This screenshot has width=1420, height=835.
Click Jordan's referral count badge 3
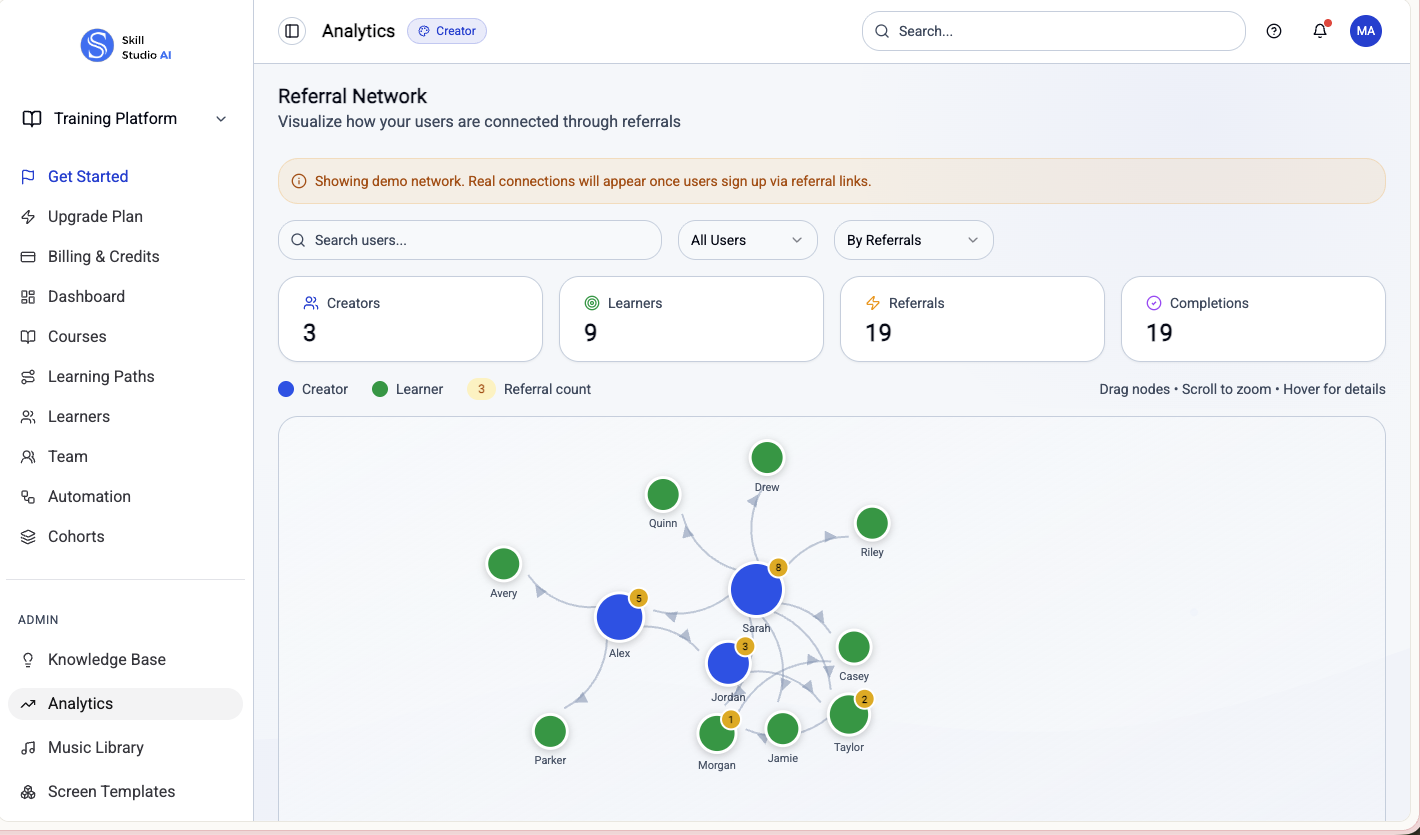click(x=745, y=646)
